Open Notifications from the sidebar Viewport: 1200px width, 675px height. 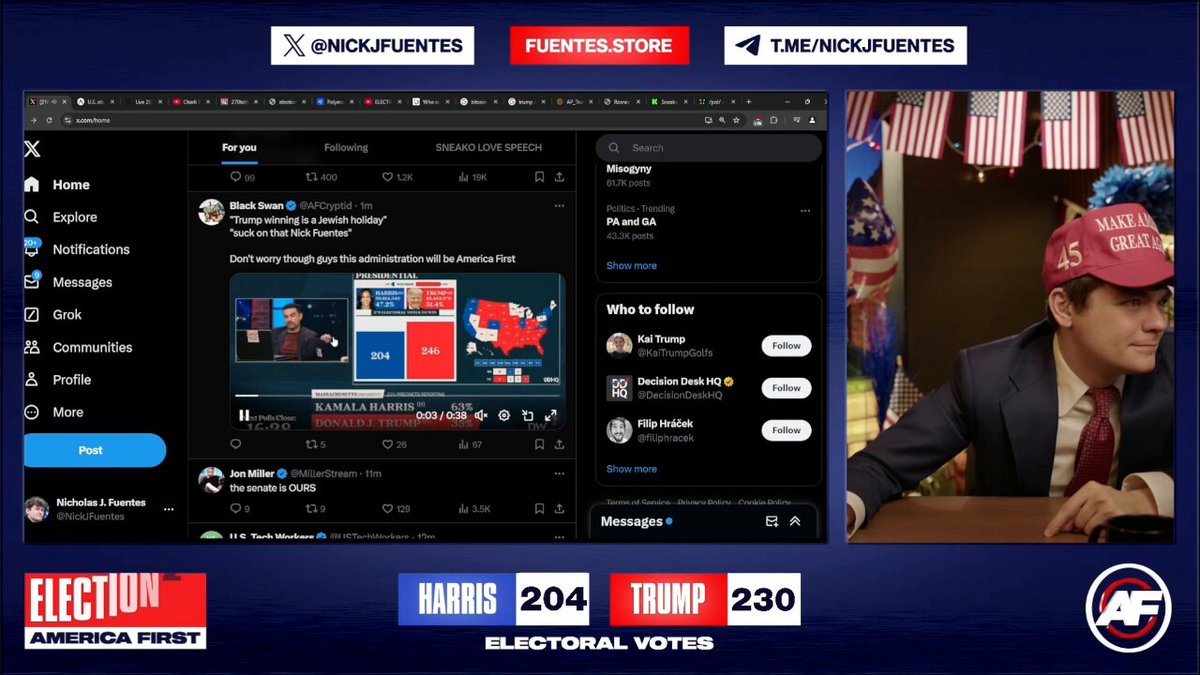(77, 249)
